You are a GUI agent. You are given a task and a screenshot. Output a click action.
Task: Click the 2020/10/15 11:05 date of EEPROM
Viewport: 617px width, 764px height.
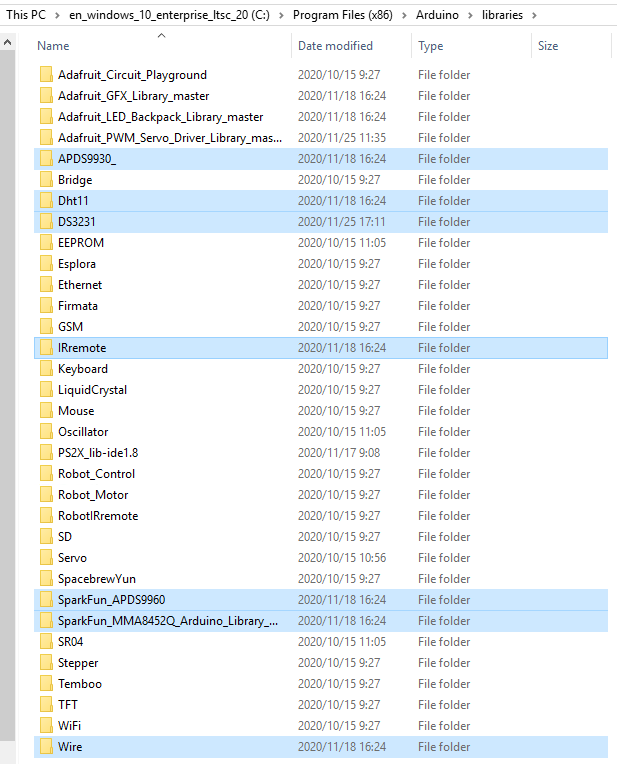342,243
